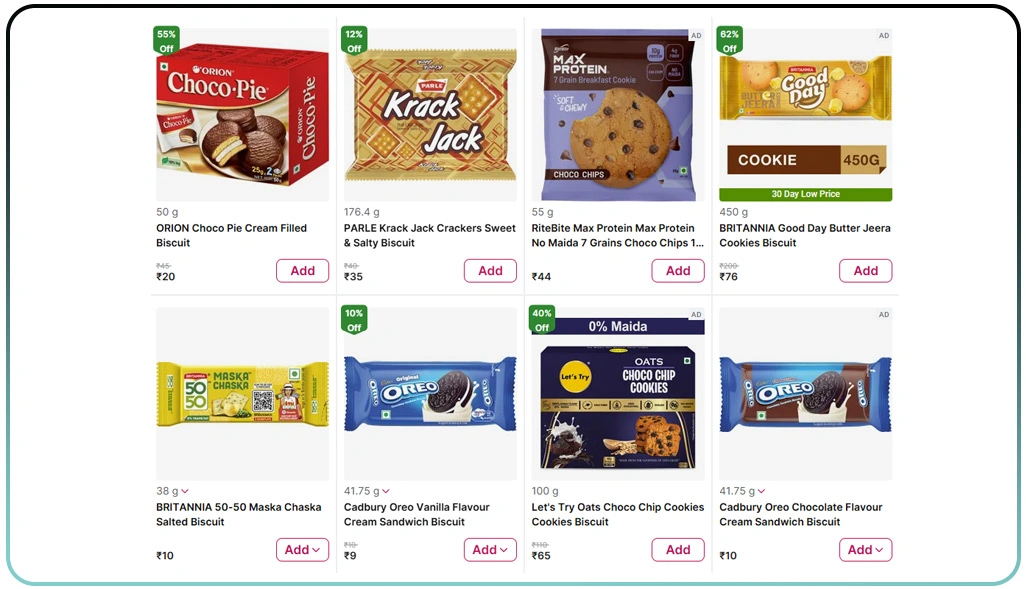This screenshot has width=1026, height=589.
Task: Click the 10% Off badge on Oreo Vanilla
Action: pyautogui.click(x=354, y=319)
